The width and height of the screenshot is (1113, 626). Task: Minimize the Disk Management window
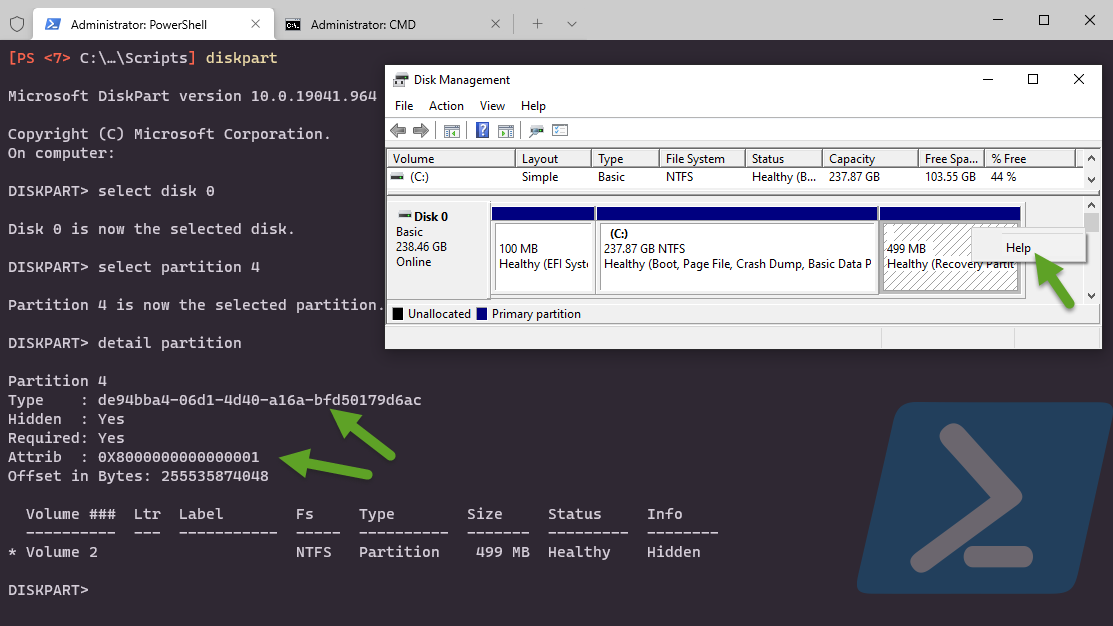click(x=987, y=79)
